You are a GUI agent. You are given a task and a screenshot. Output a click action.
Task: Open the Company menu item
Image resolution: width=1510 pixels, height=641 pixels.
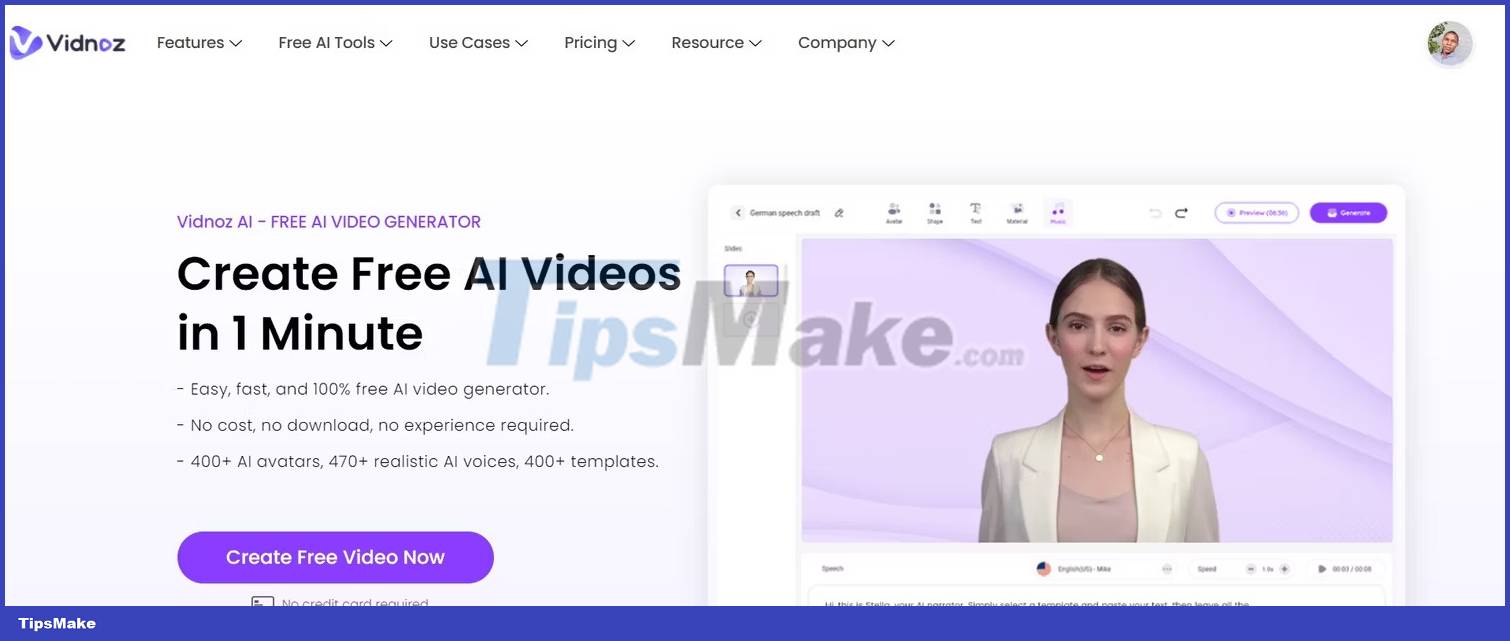(x=845, y=42)
